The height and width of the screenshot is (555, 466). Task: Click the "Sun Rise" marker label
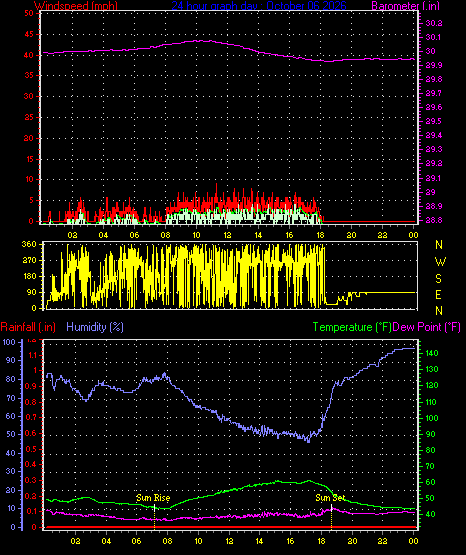pos(153,498)
